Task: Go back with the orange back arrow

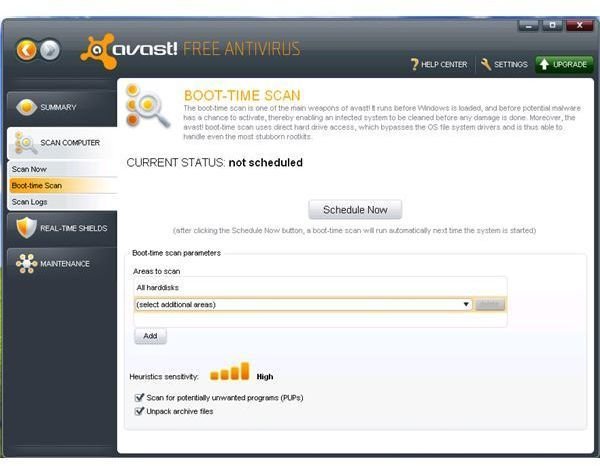Action: 26,50
